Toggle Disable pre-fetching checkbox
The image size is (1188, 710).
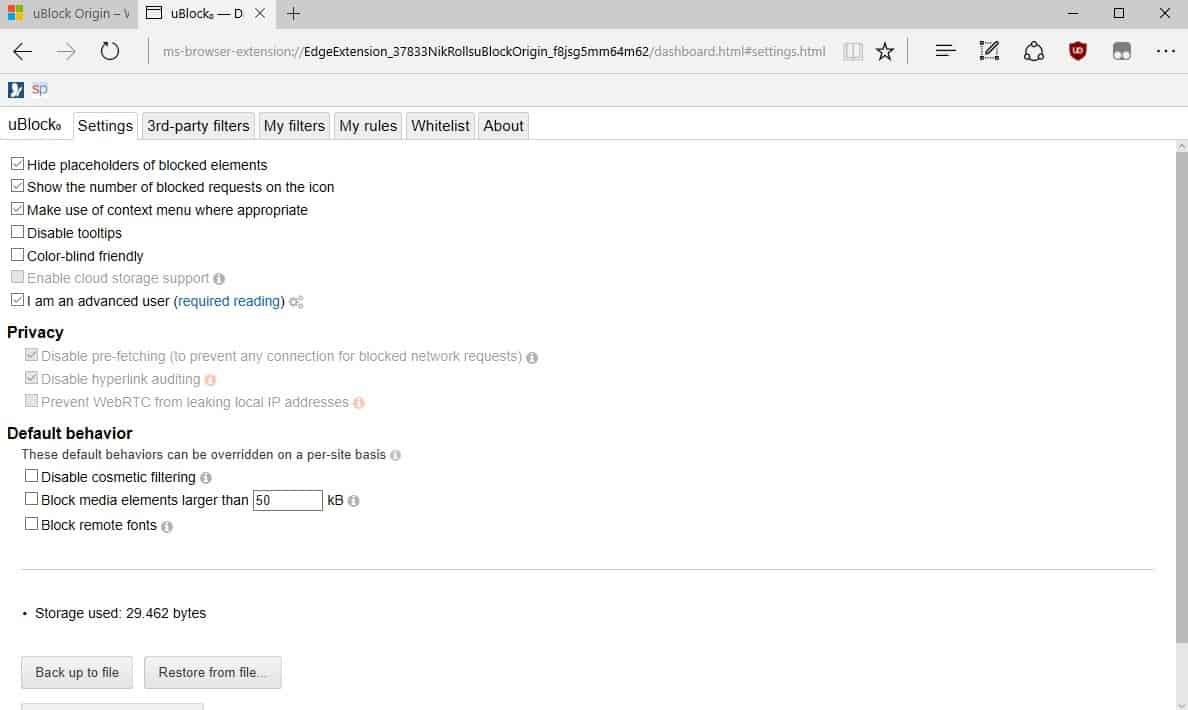(x=31, y=355)
